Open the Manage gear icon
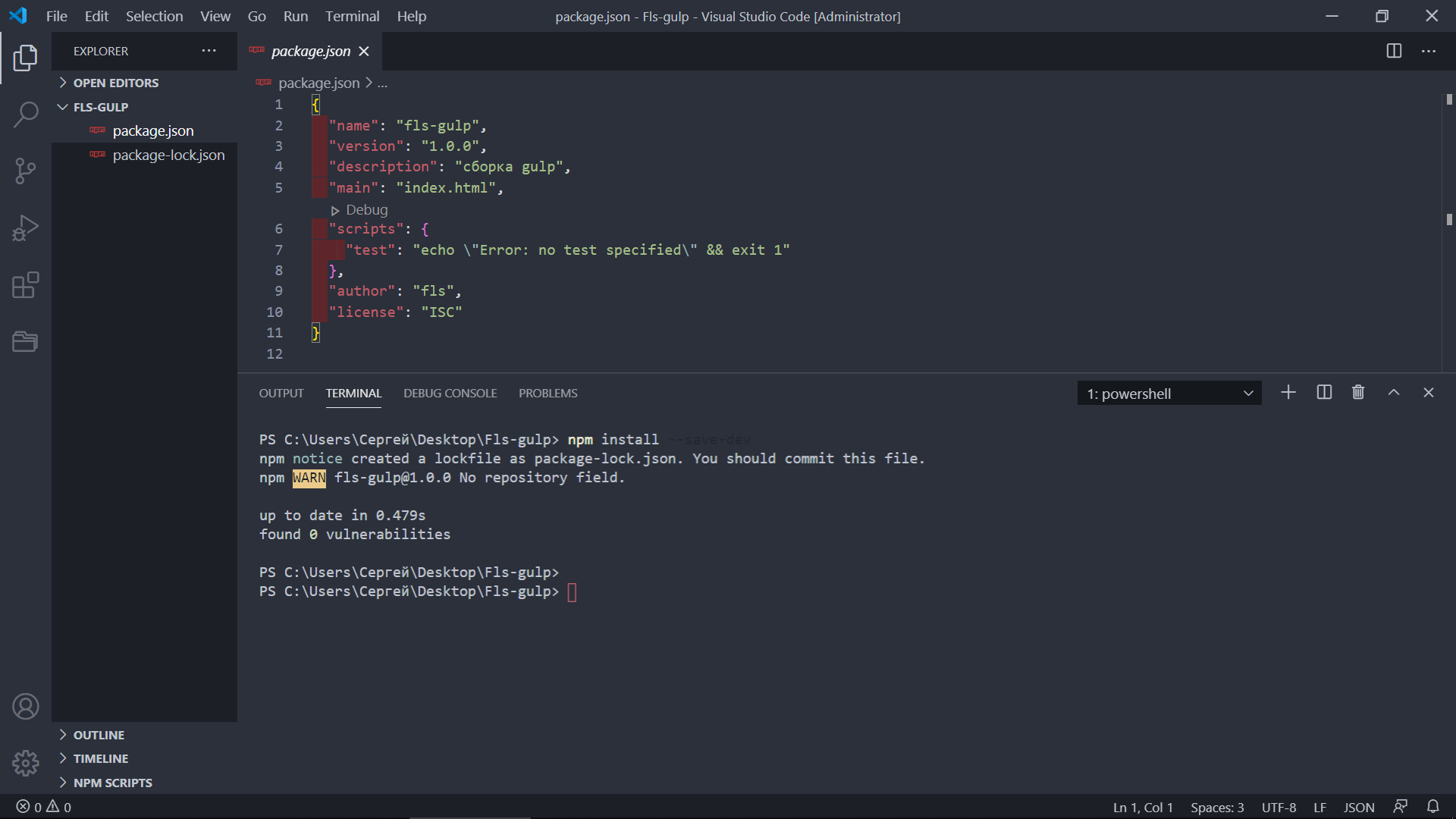 (25, 763)
